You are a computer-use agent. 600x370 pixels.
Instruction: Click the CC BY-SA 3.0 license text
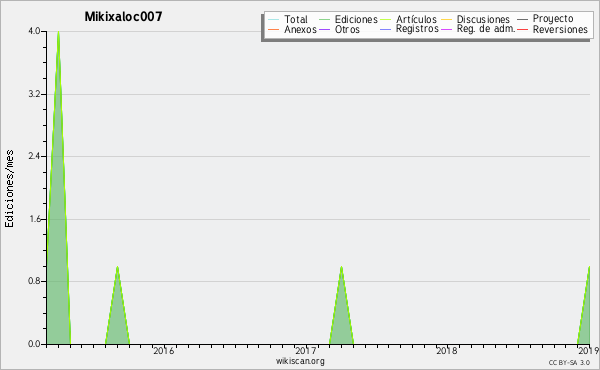569,362
